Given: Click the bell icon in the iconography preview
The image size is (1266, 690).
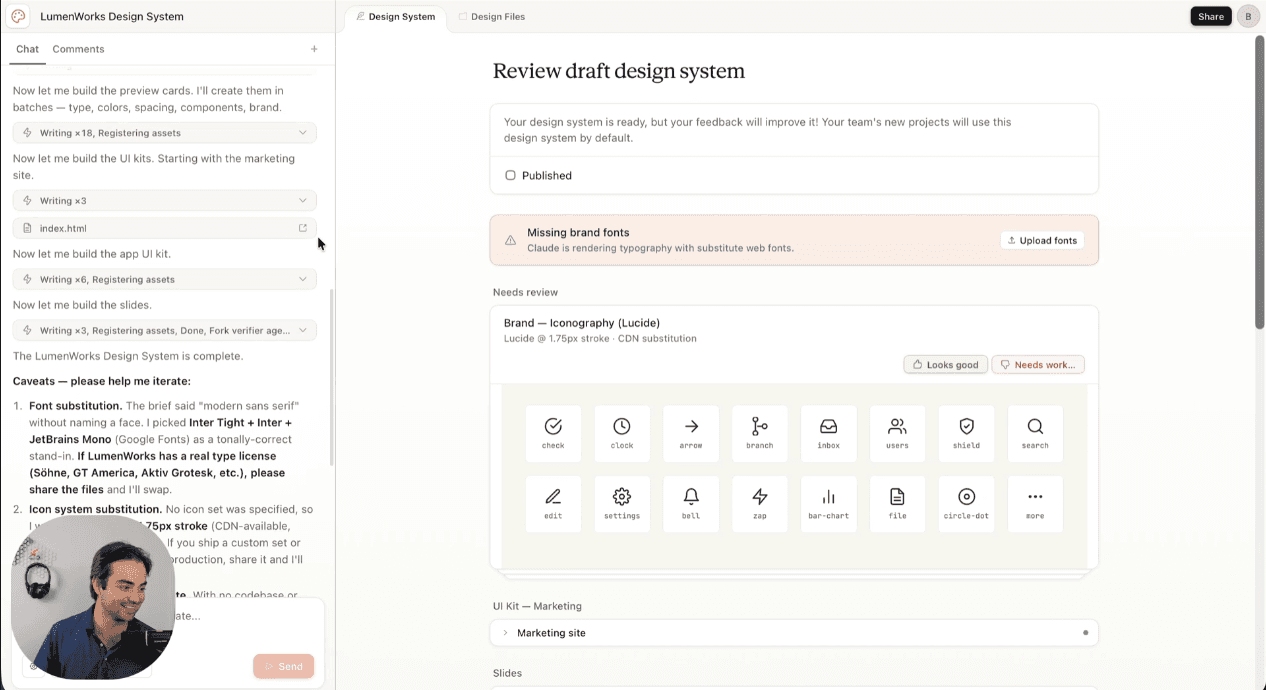Looking at the screenshot, I should (690, 503).
